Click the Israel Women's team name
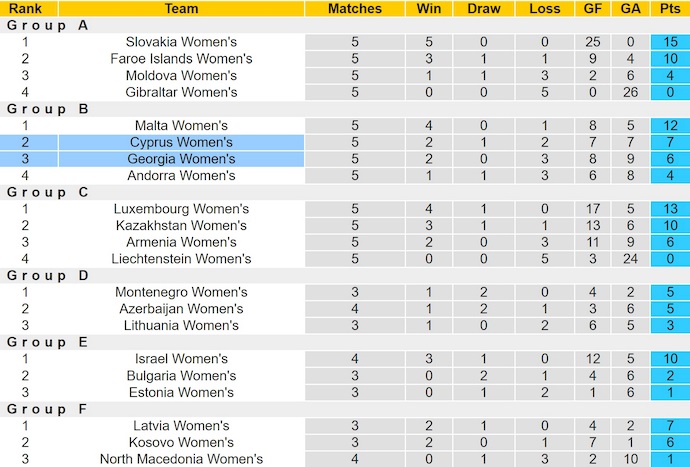Viewport: 690px width, 467px height. pyautogui.click(x=181, y=359)
